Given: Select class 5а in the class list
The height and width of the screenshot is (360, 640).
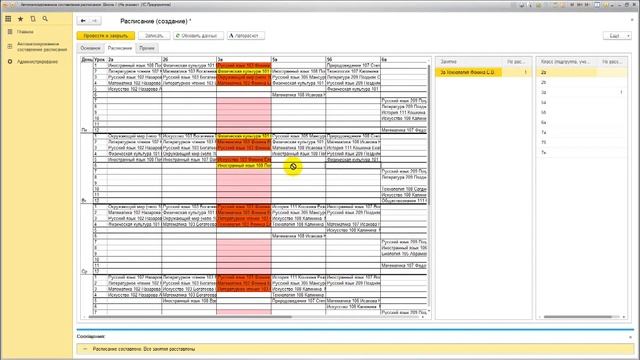Looking at the screenshot, I should (581, 102).
